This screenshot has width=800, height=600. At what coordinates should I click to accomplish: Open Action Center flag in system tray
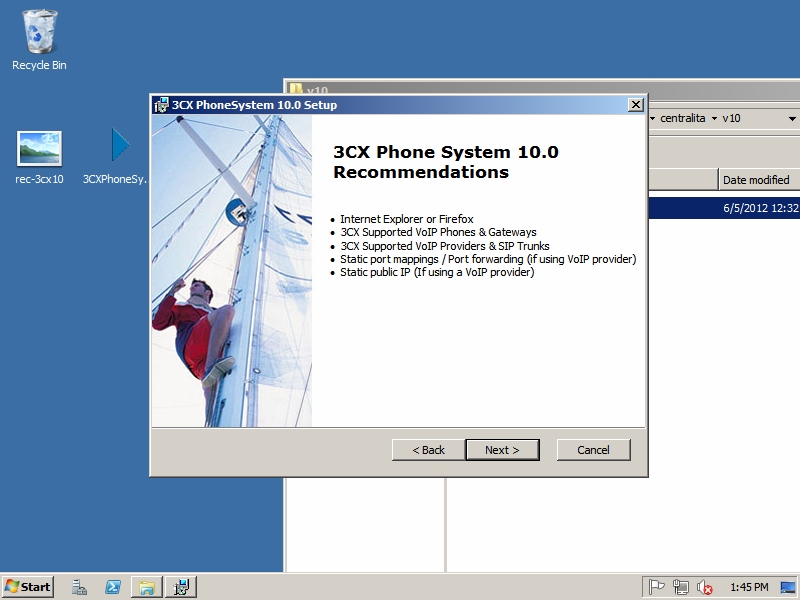click(x=657, y=587)
